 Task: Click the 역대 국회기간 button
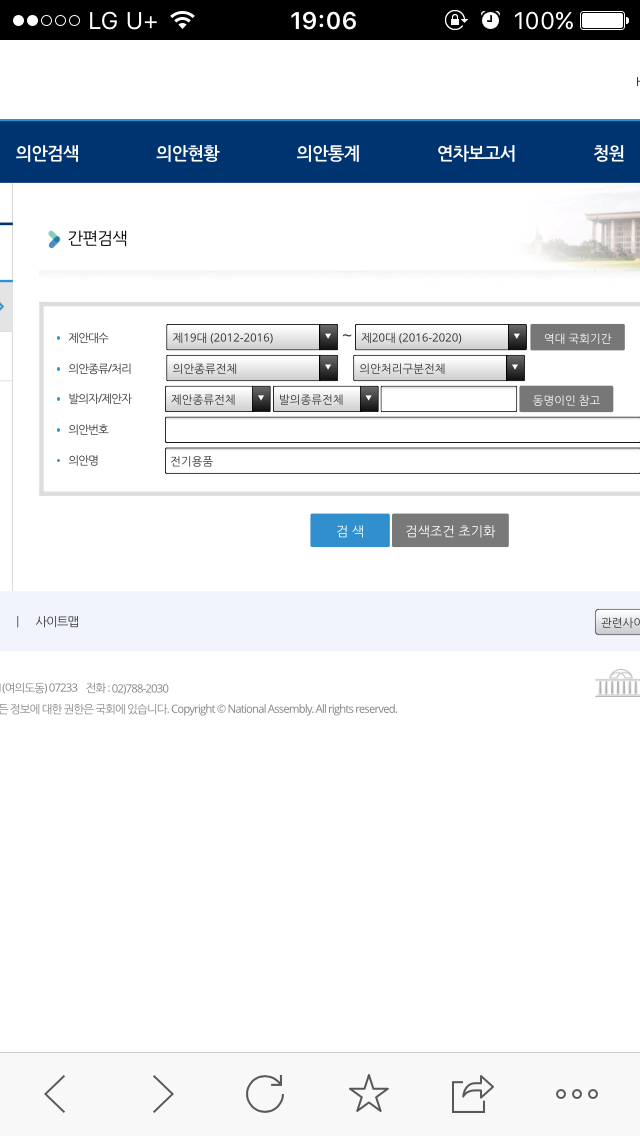[x=577, y=338]
